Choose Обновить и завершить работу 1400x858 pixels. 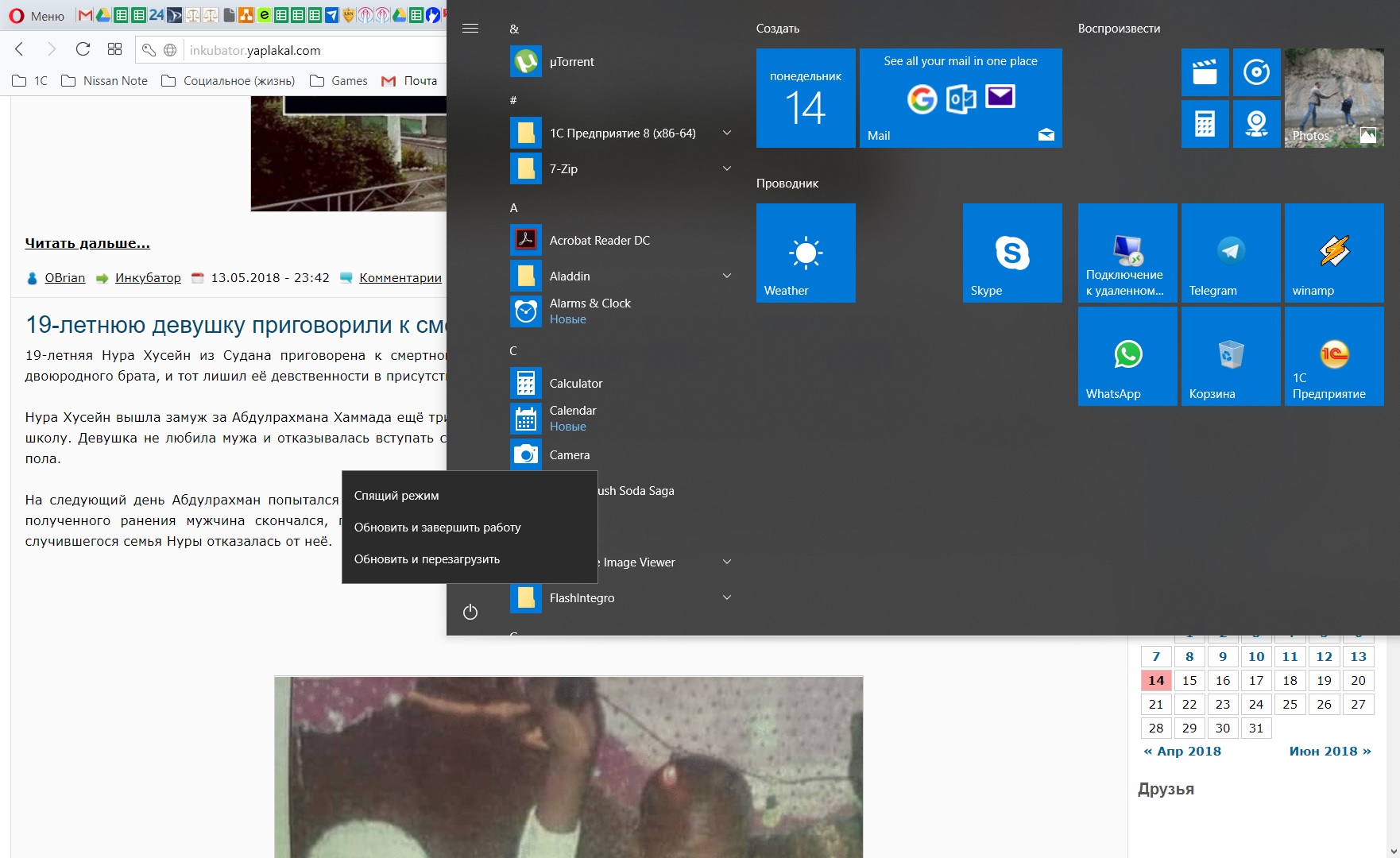tap(470, 528)
